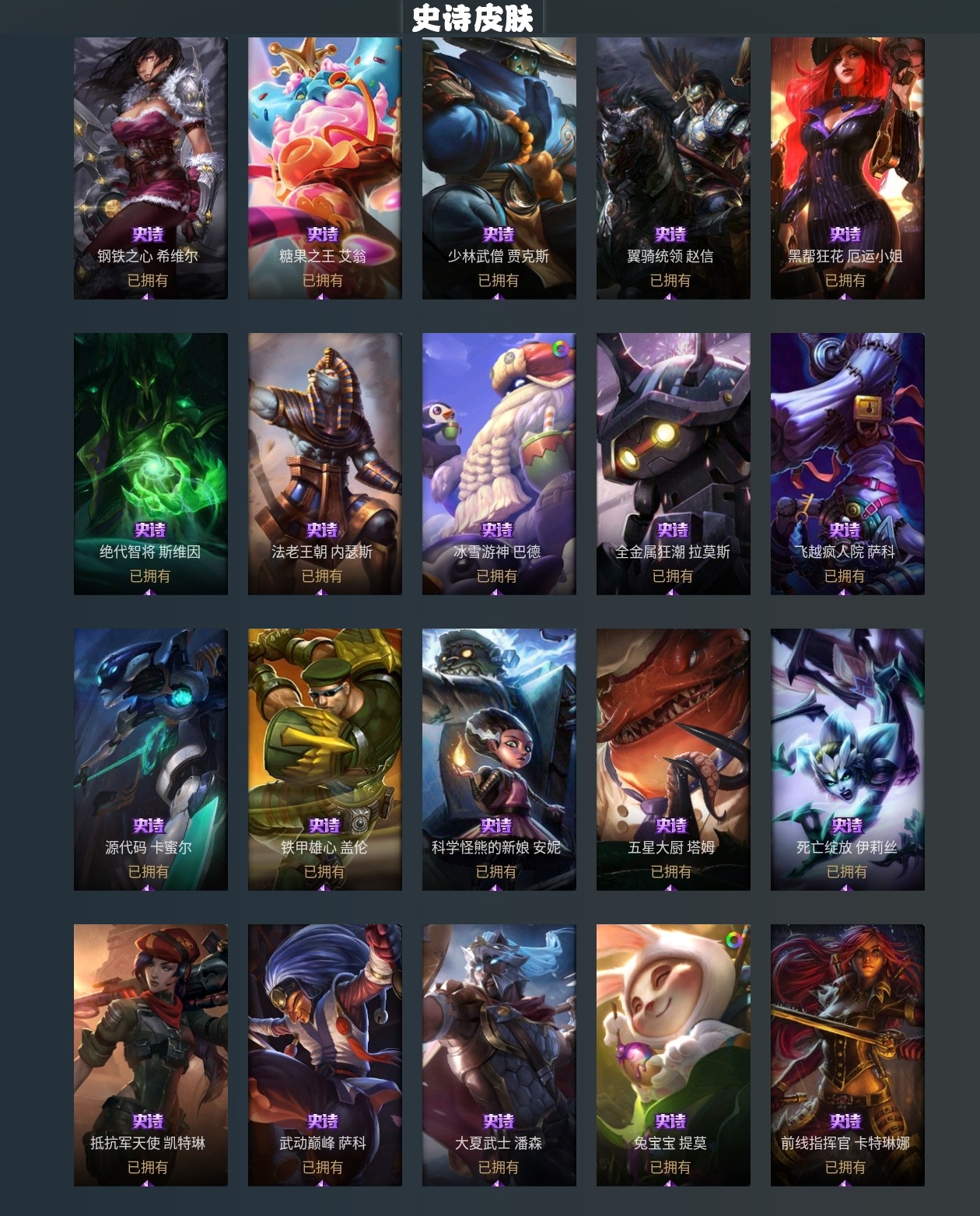The height and width of the screenshot is (1216, 980).
Task: Select the 抵抗军天使 凯特琳 skin thumbnail
Action: coord(151,1055)
